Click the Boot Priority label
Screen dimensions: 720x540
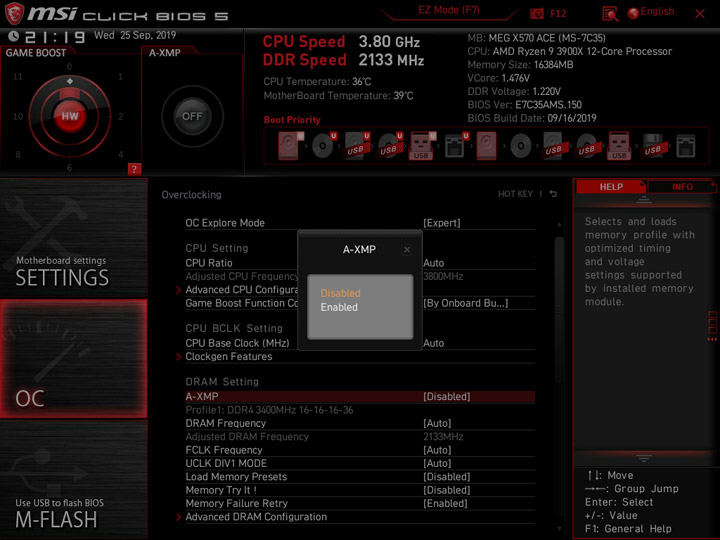click(292, 120)
